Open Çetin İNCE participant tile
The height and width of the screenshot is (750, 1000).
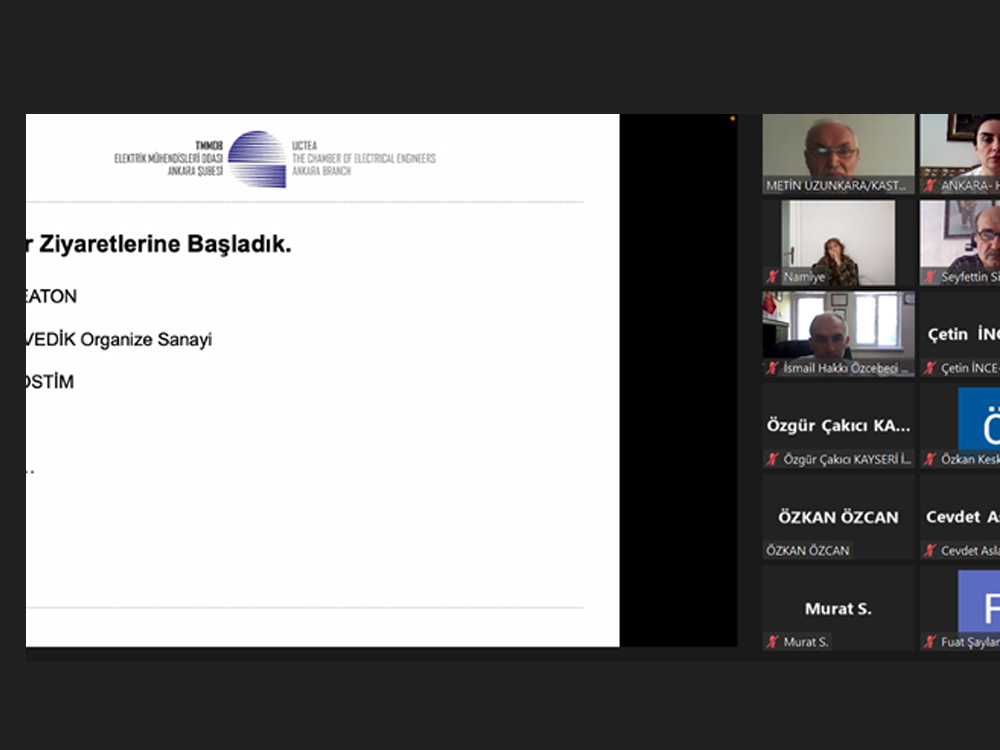tap(960, 334)
